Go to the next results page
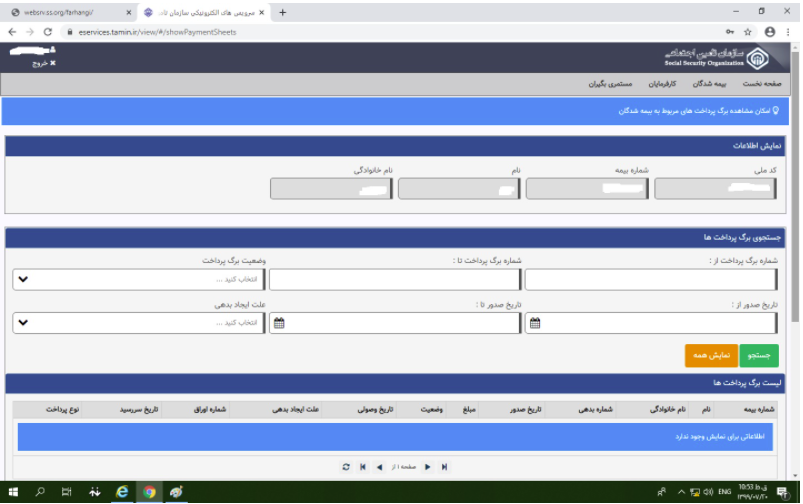Screen dimensions: 803x504 coord(428,467)
